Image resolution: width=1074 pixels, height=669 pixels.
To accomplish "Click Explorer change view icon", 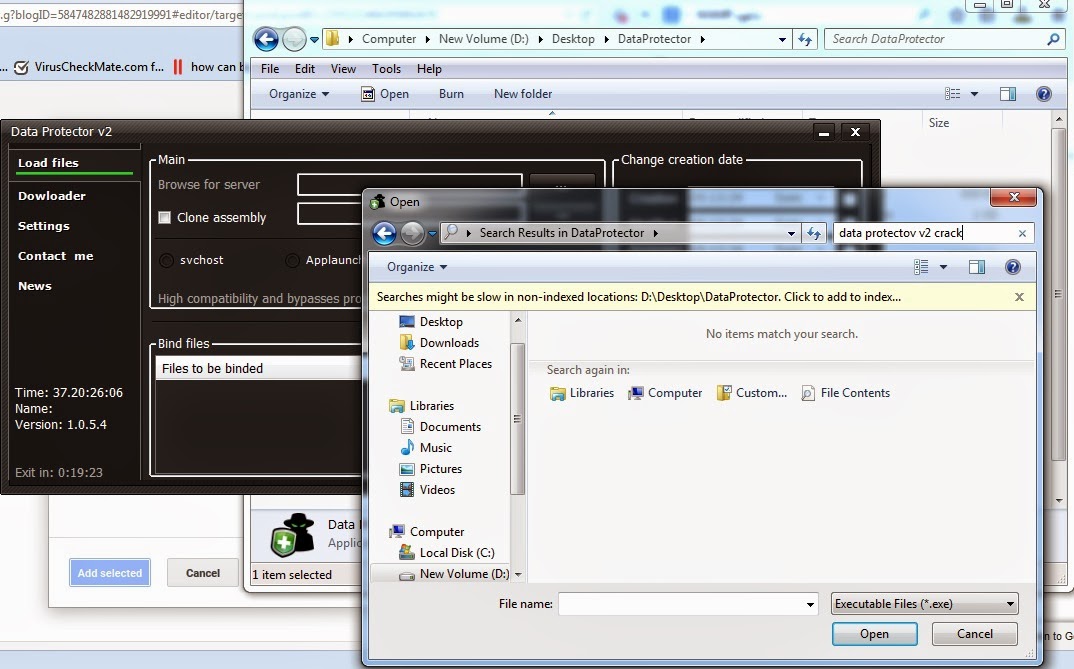I will pyautogui.click(x=953, y=94).
